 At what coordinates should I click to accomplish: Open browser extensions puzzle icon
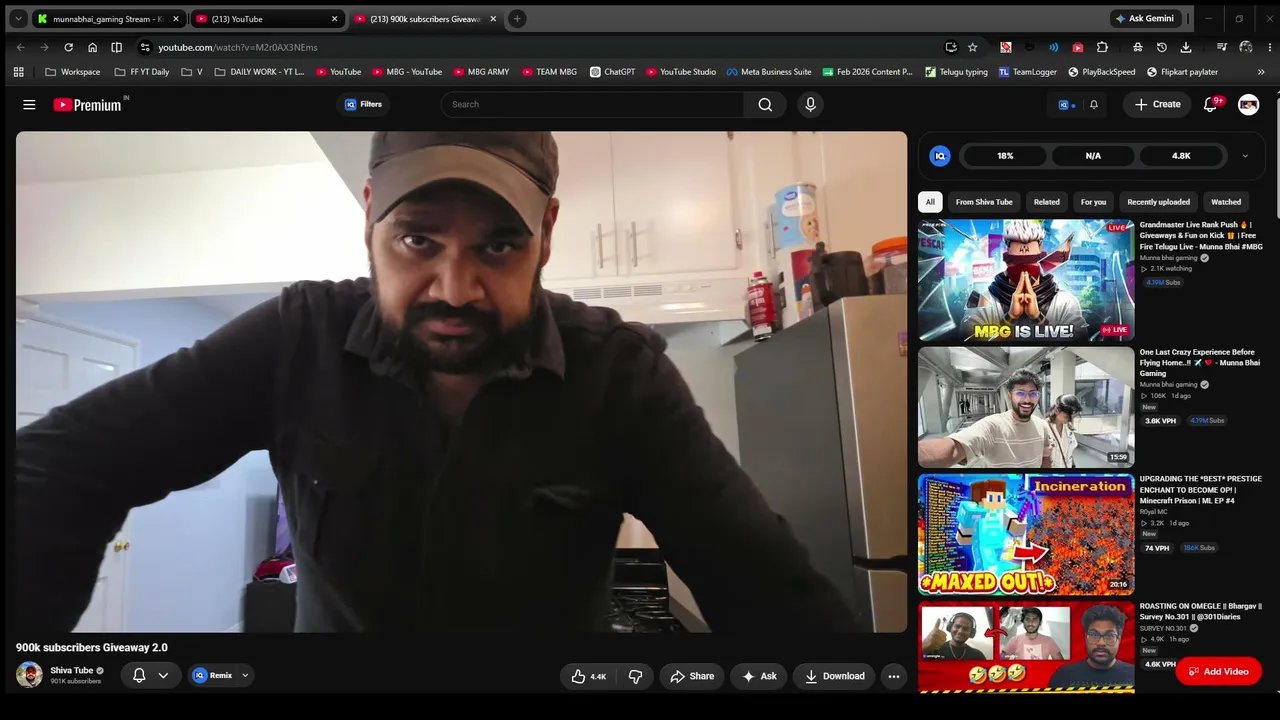[1102, 47]
